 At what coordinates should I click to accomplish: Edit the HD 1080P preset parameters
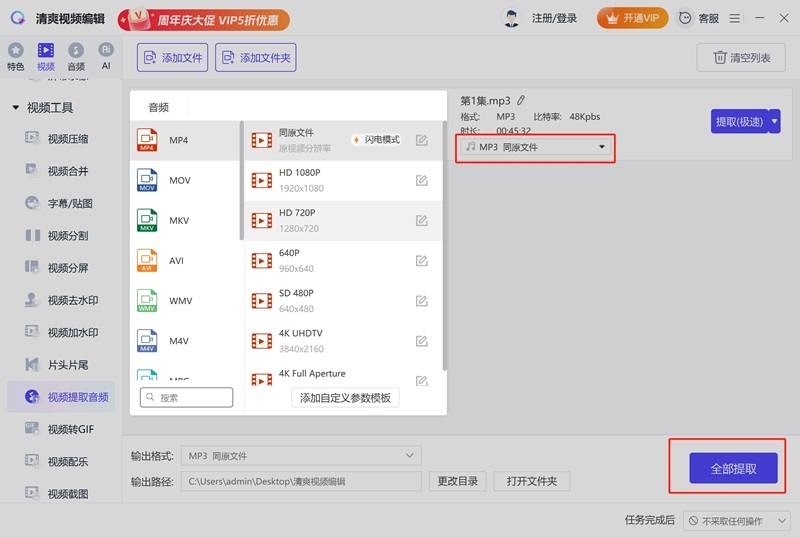[x=421, y=180]
